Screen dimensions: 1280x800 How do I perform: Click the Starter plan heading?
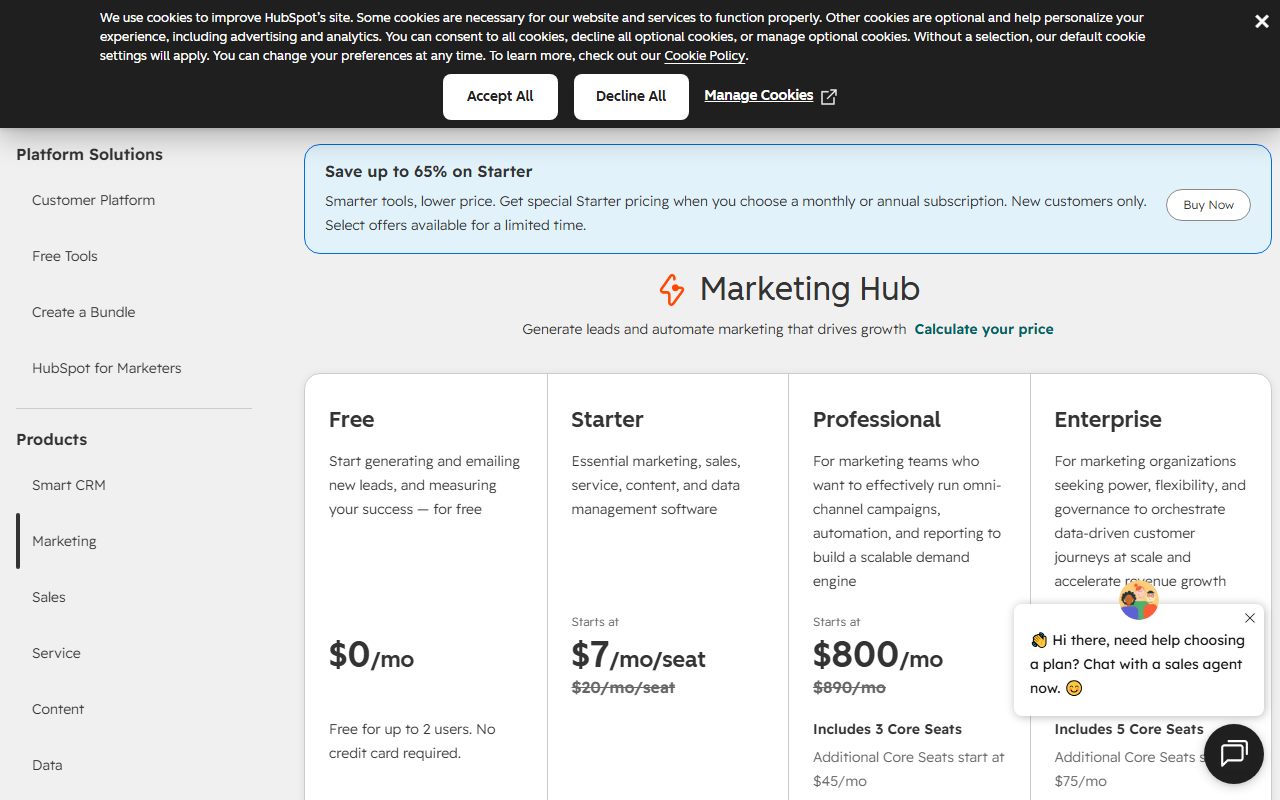[607, 419]
